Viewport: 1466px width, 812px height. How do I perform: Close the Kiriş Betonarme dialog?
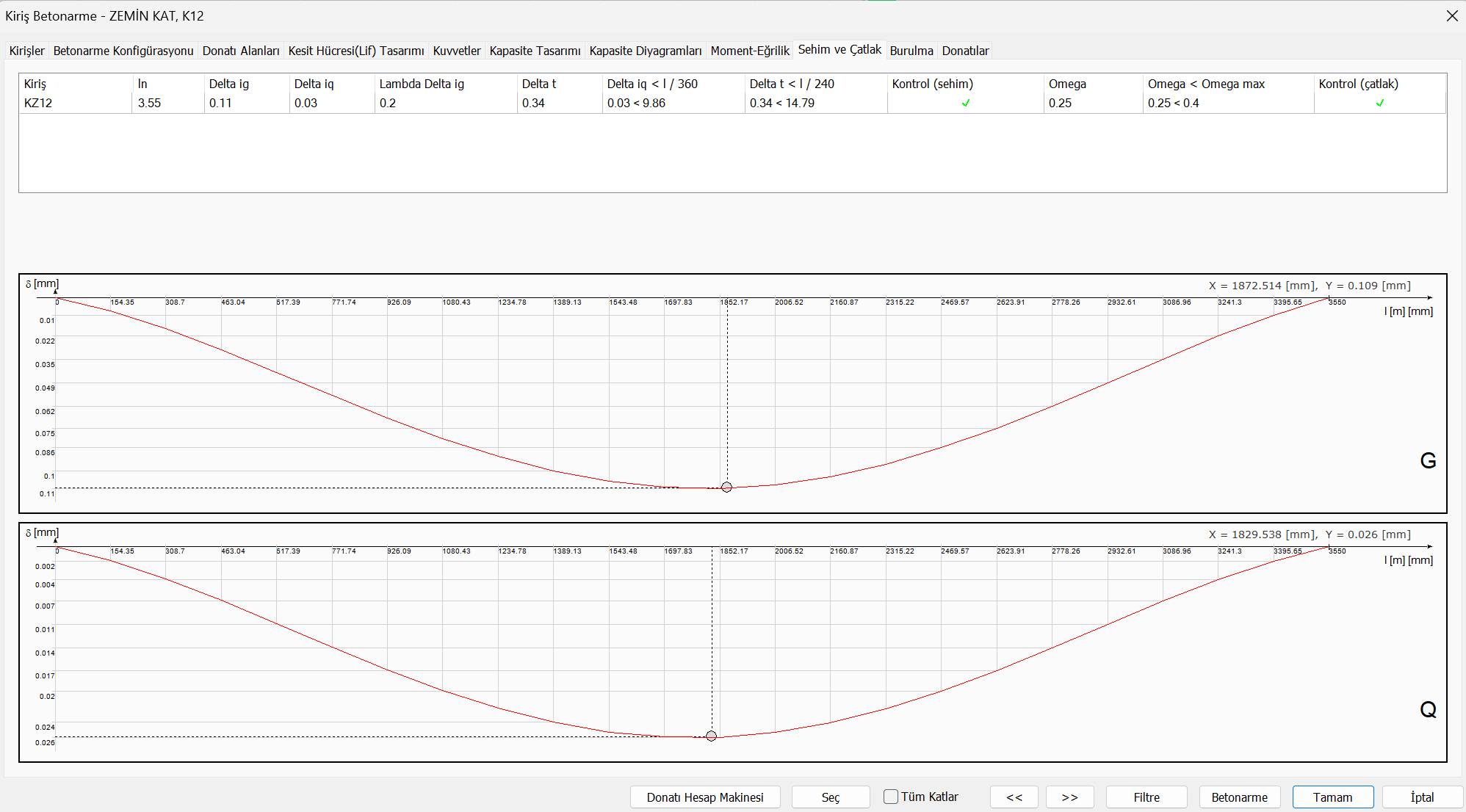[x=1451, y=15]
